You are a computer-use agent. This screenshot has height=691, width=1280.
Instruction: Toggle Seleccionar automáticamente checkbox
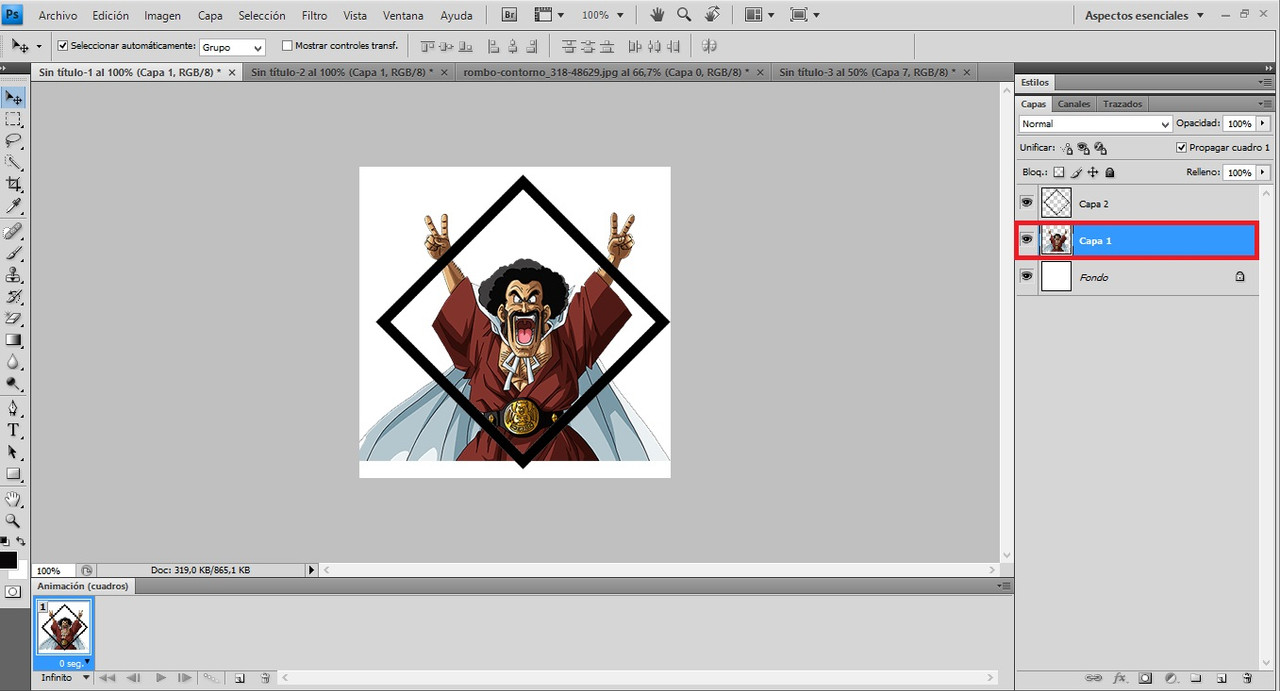[x=64, y=46]
